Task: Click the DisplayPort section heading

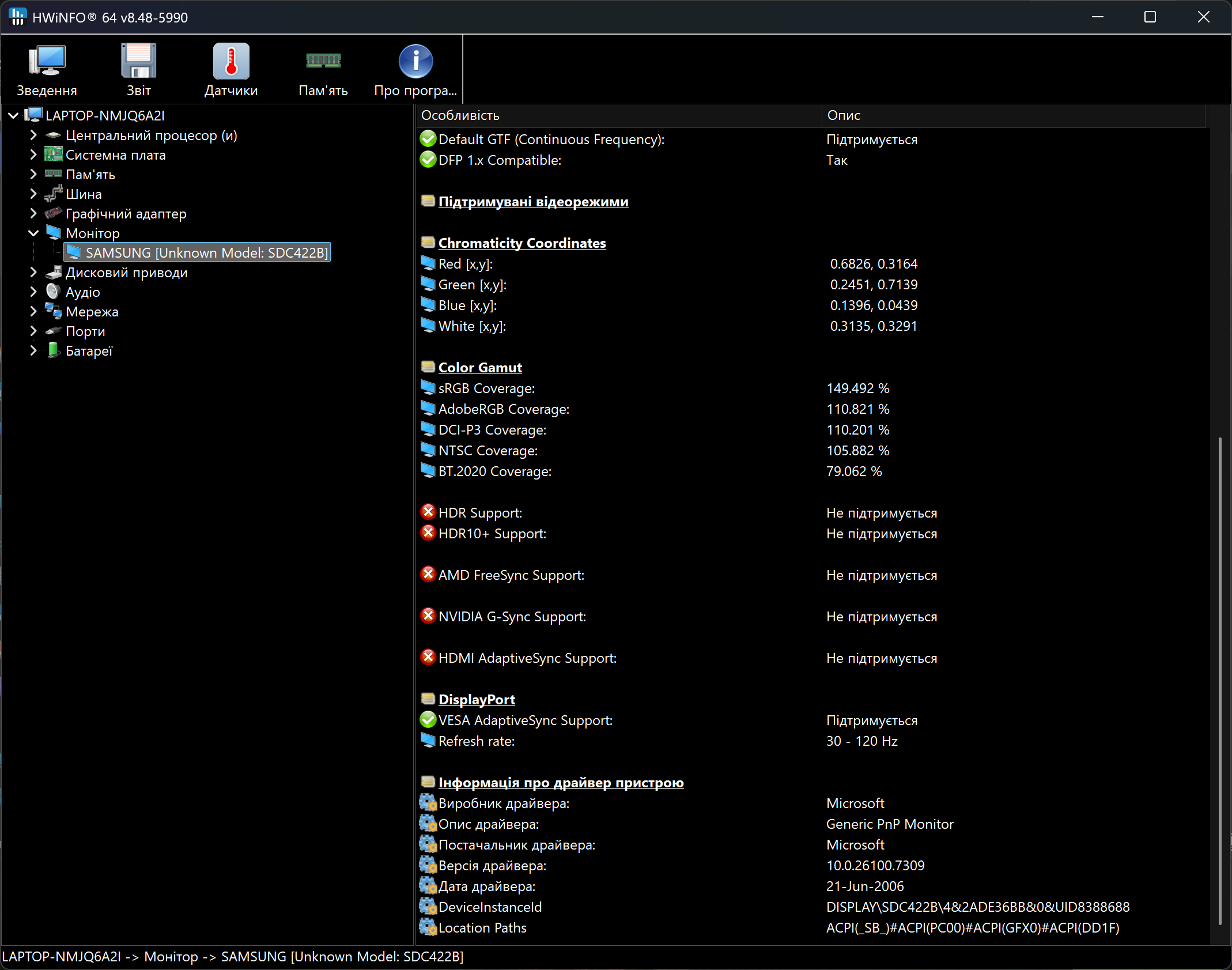Action: point(477,700)
